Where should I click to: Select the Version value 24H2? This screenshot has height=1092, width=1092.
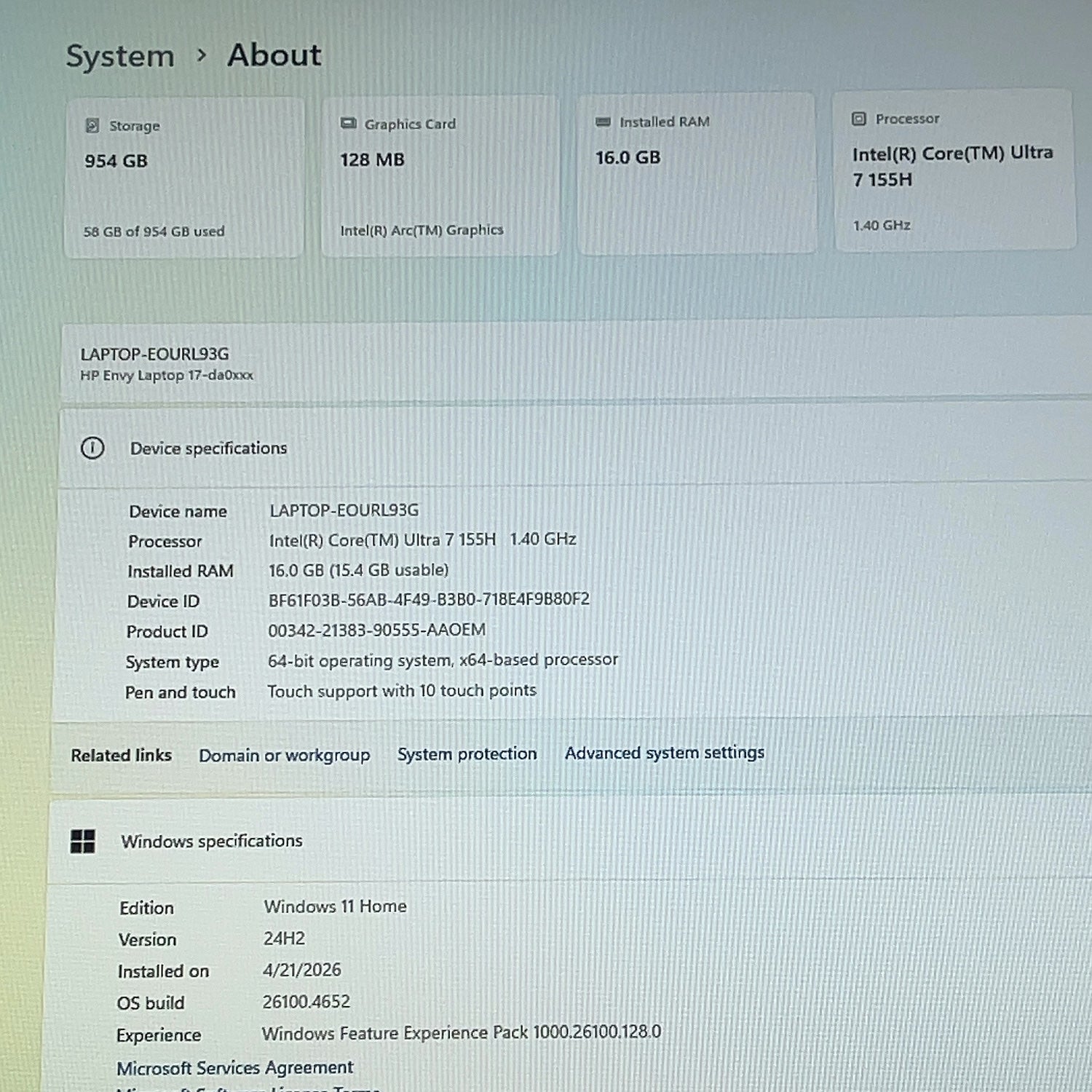pyautogui.click(x=284, y=938)
